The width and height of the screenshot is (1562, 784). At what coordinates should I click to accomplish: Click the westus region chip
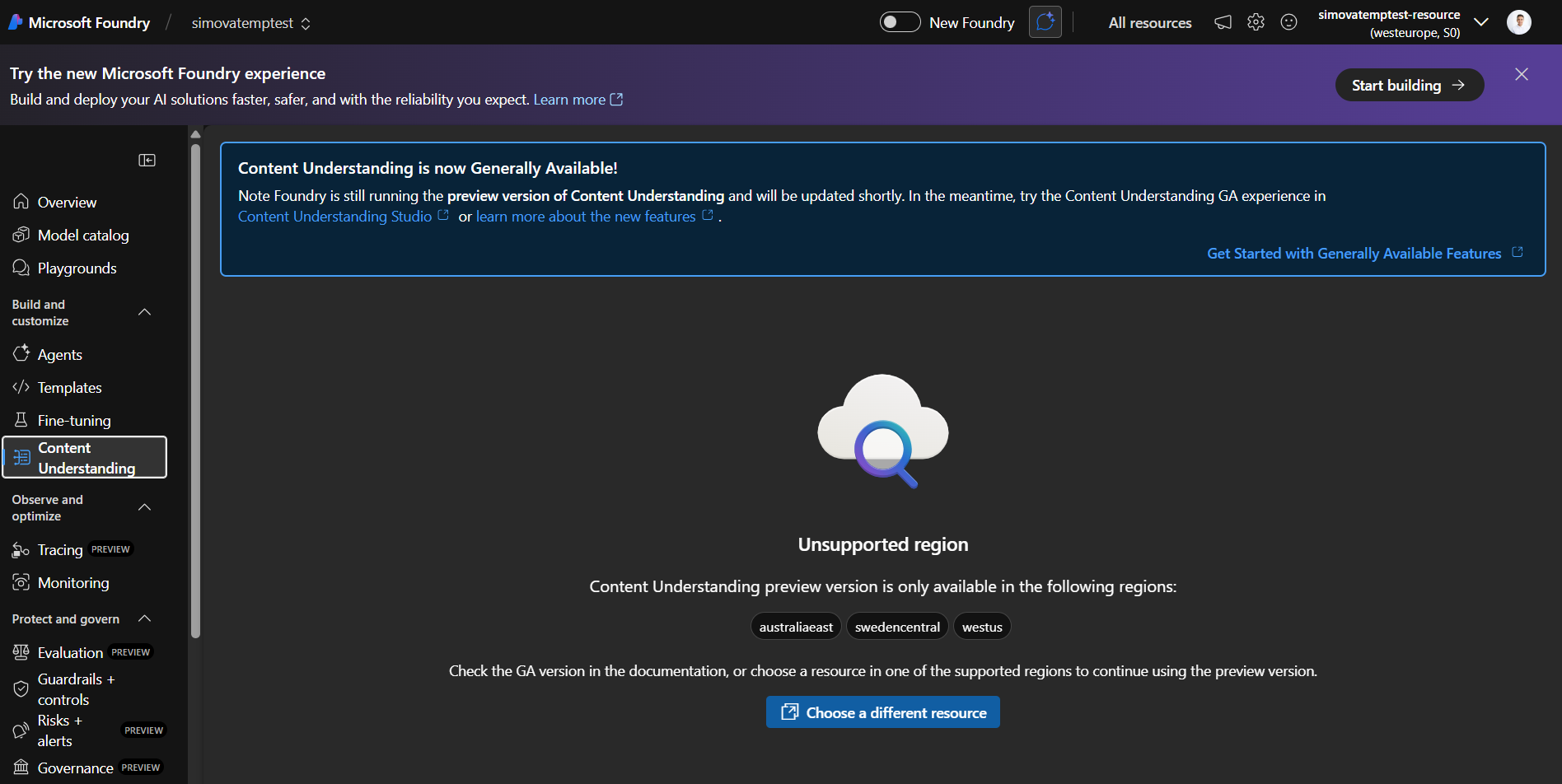pyautogui.click(x=982, y=627)
